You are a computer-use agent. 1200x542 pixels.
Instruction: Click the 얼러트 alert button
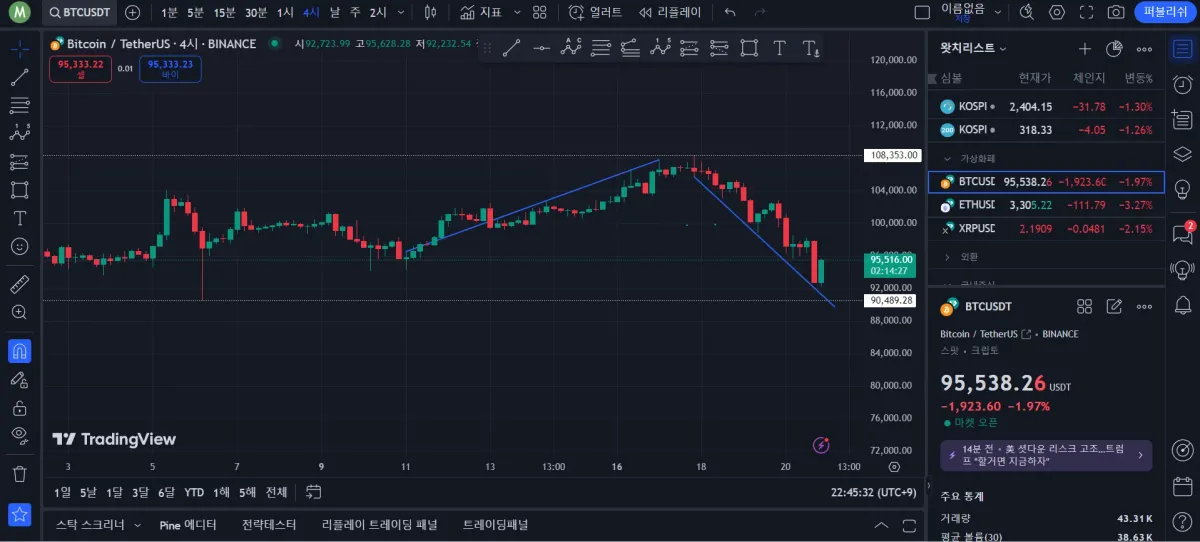[x=595, y=12]
